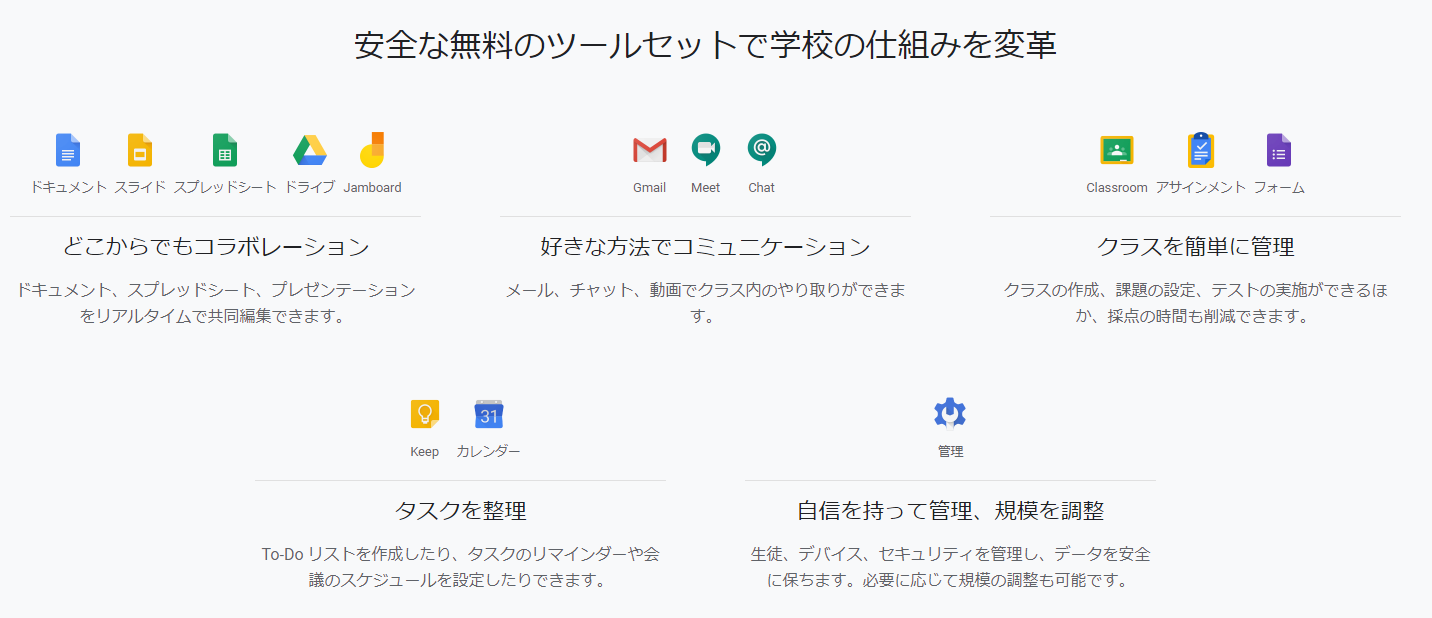Select the Sheets (スプレッドシート) icon
The height and width of the screenshot is (618, 1432).
(225, 150)
